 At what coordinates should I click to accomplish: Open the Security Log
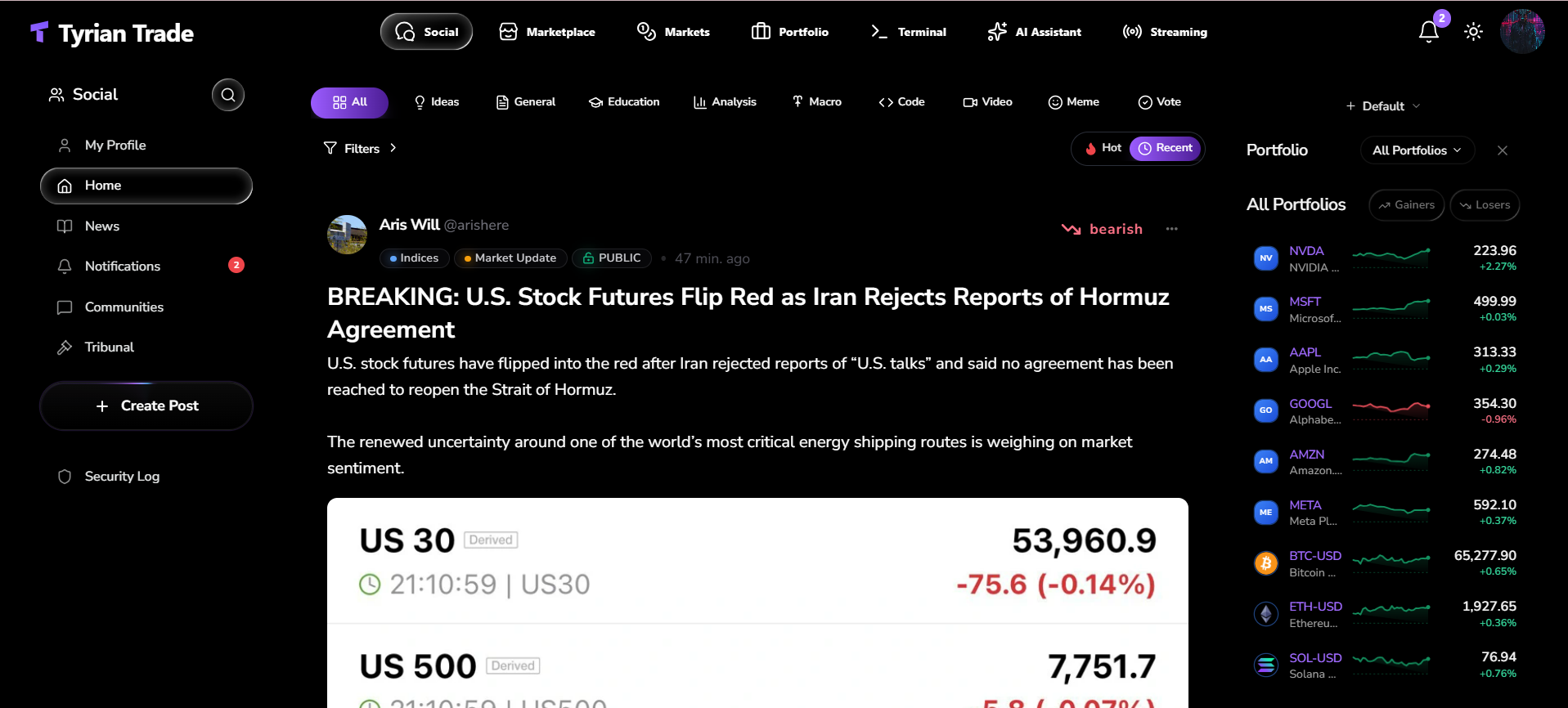pyautogui.click(x=146, y=477)
